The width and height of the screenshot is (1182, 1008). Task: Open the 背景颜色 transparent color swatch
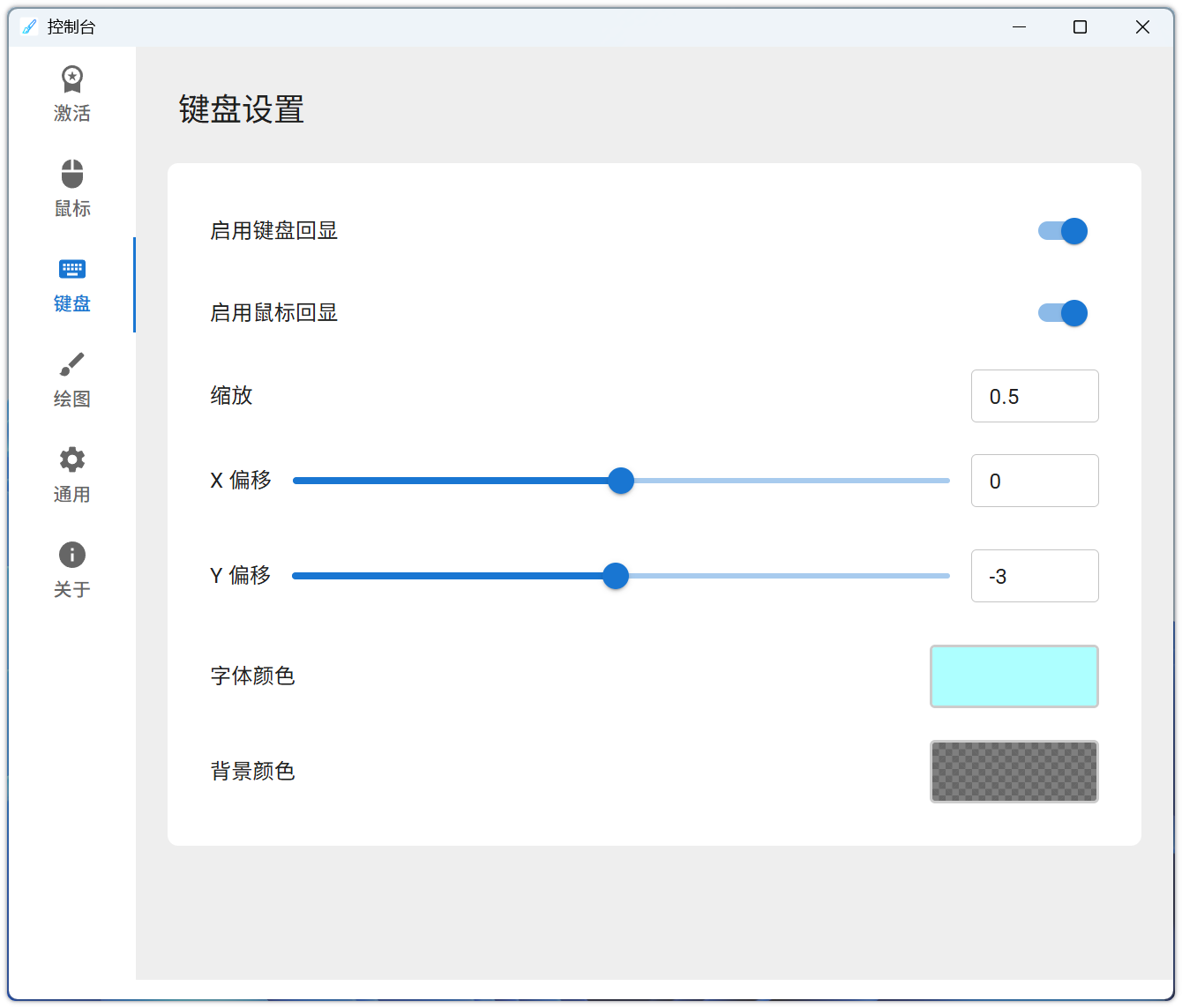1014,772
